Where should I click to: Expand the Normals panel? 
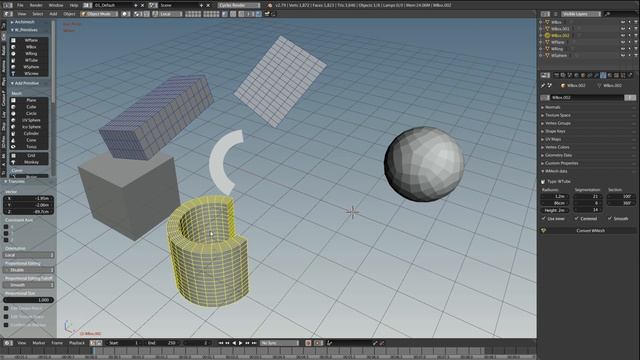click(553, 107)
